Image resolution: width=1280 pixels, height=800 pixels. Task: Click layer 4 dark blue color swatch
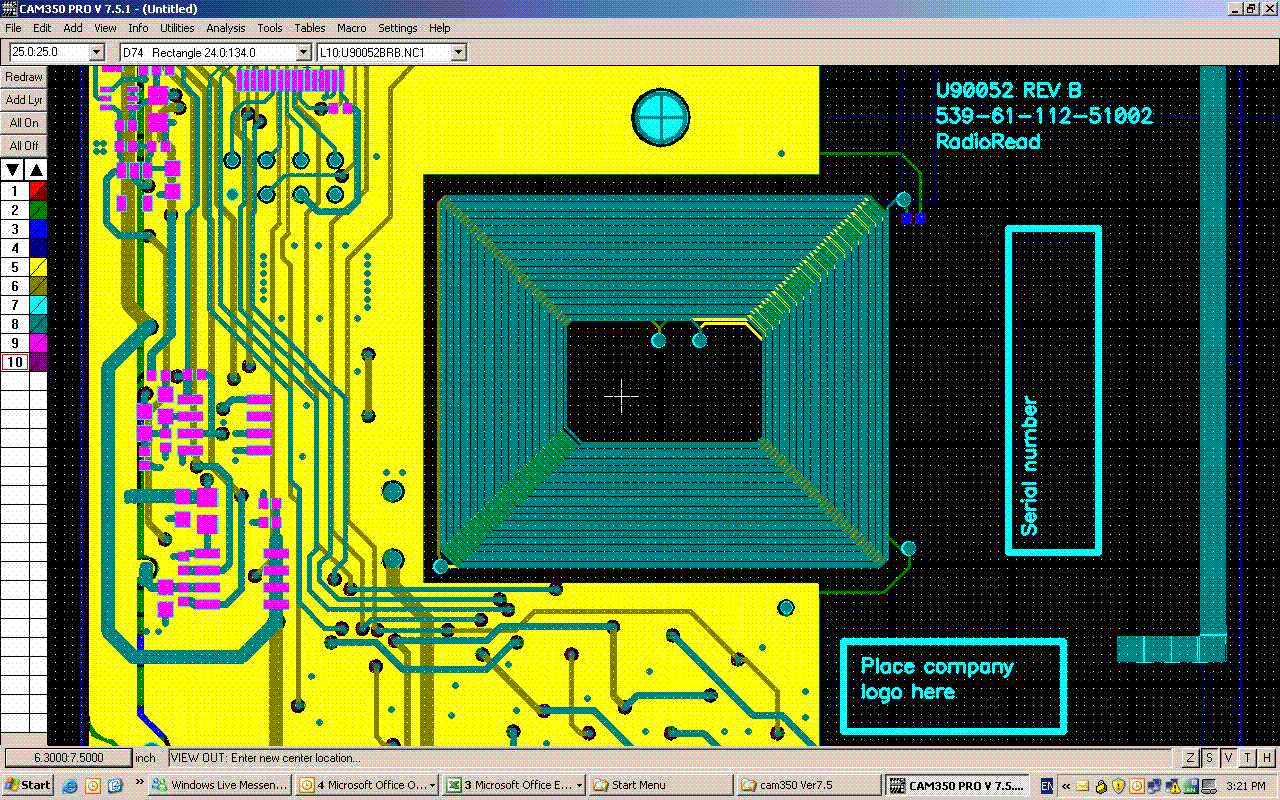38,248
